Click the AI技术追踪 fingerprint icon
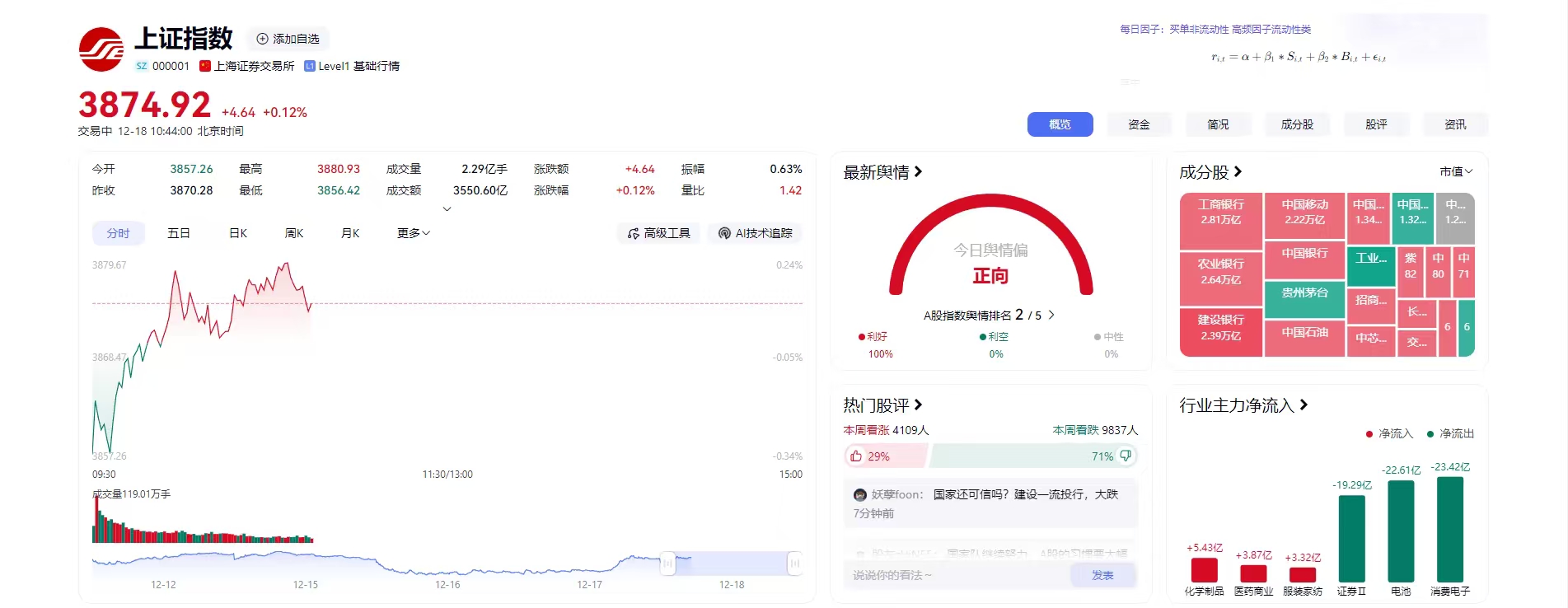Image resolution: width=1568 pixels, height=608 pixels. [x=724, y=233]
